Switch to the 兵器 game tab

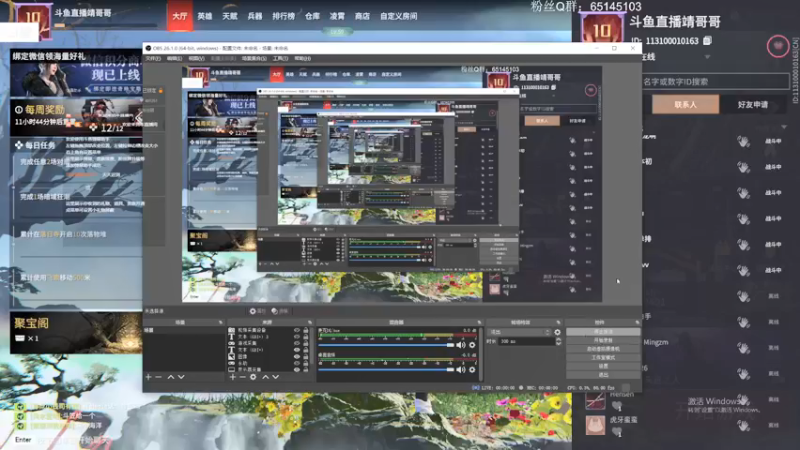255,16
